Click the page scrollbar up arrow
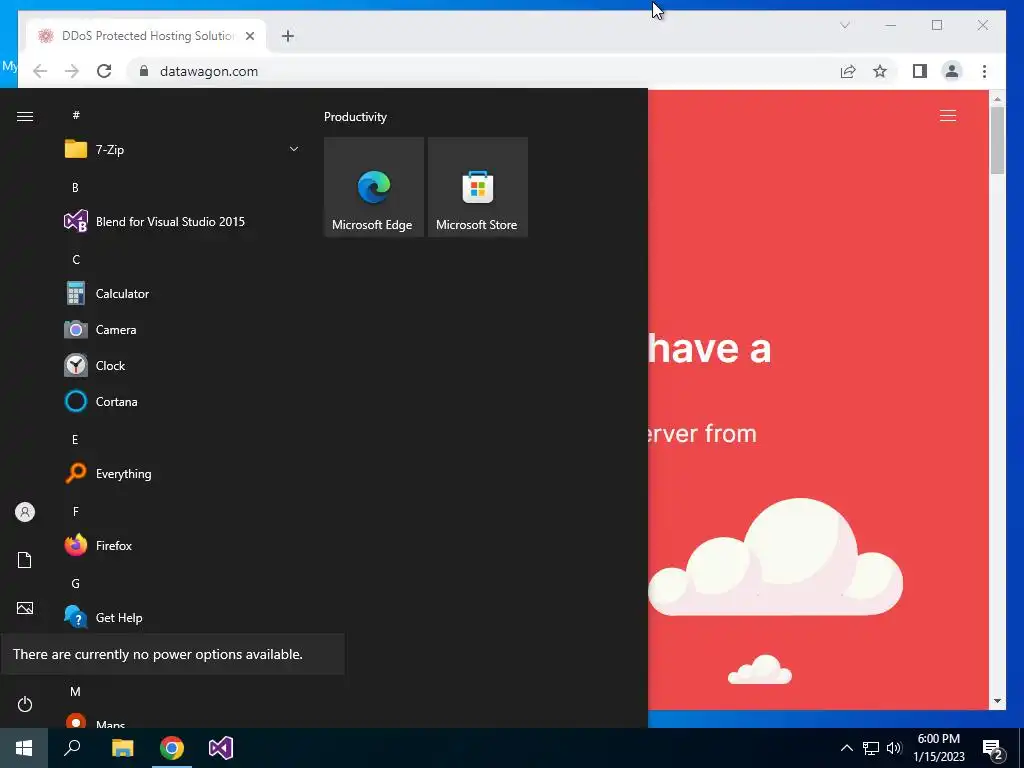The width and height of the screenshot is (1024, 768). [997, 99]
